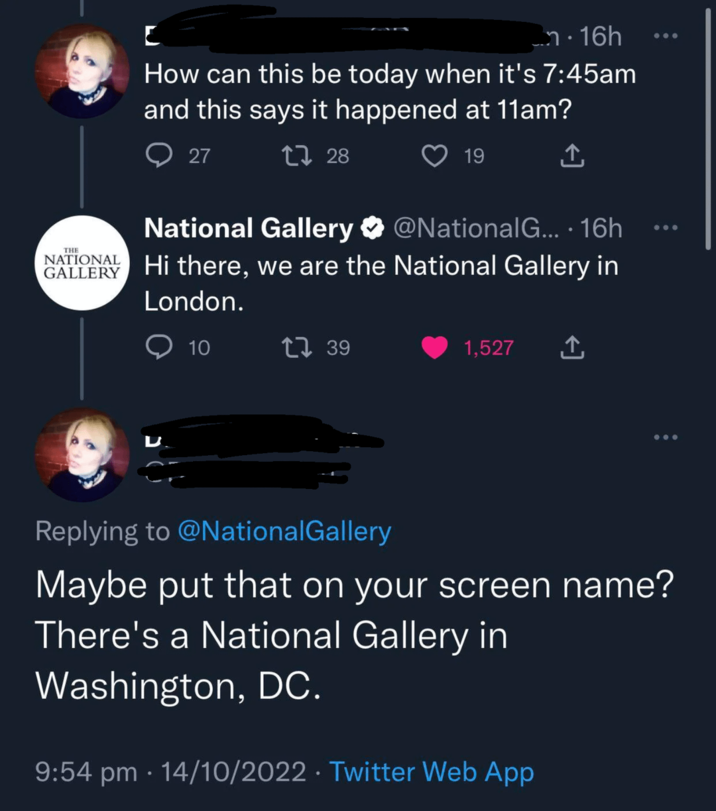716x811 pixels.
Task: Click the verified badge beside National Gallery
Action: 370,230
